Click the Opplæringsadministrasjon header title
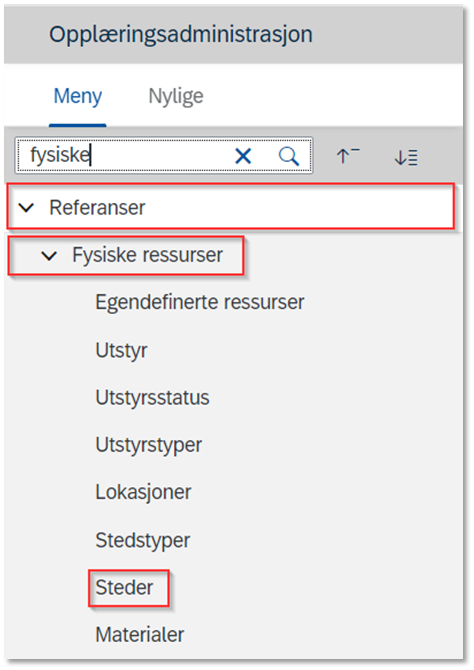Viewport: 474px width, 670px height. pyautogui.click(x=181, y=35)
